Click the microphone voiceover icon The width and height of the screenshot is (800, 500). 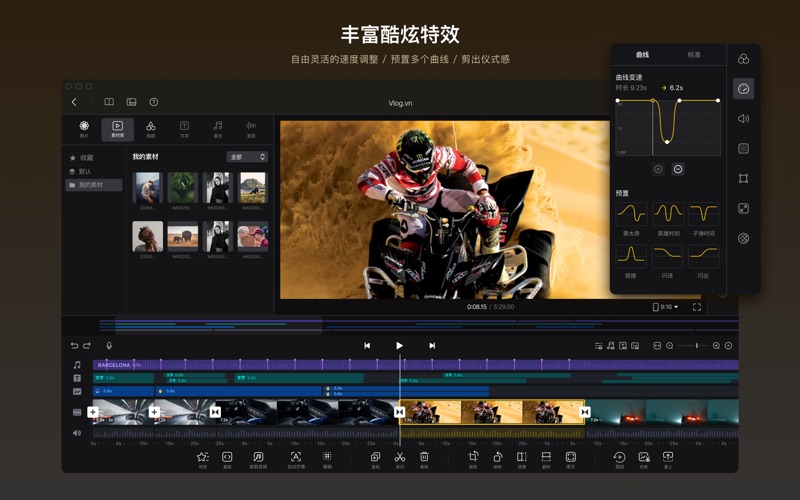[x=109, y=345]
